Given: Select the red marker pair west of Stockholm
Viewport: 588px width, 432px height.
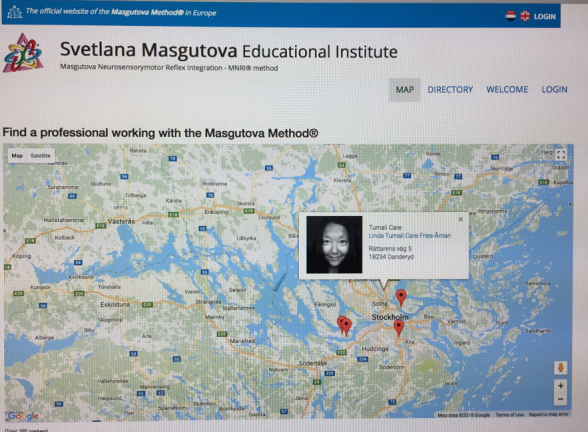Looking at the screenshot, I should [344, 326].
